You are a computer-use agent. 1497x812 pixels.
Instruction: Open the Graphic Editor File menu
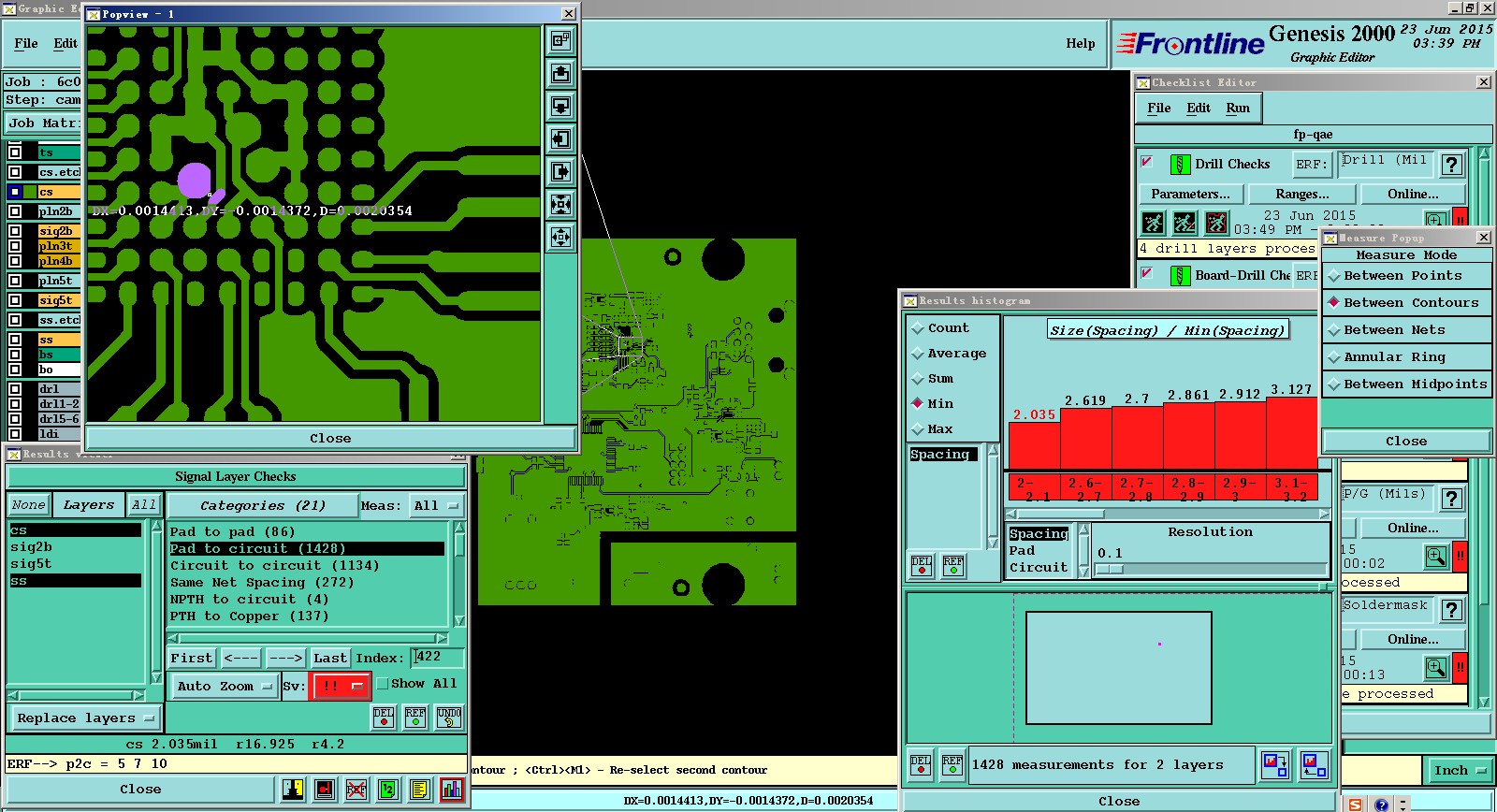(26, 44)
